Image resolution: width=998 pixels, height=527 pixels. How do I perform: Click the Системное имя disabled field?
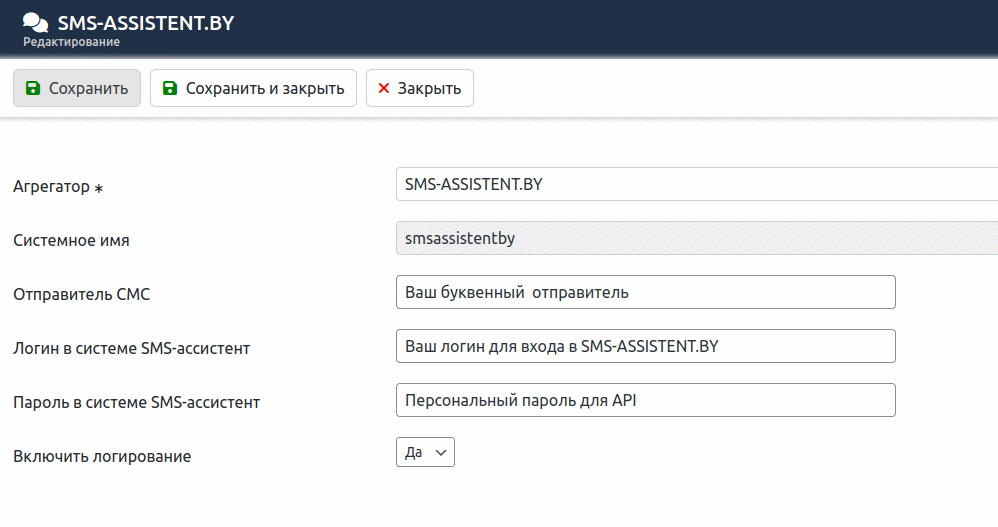tap(697, 238)
